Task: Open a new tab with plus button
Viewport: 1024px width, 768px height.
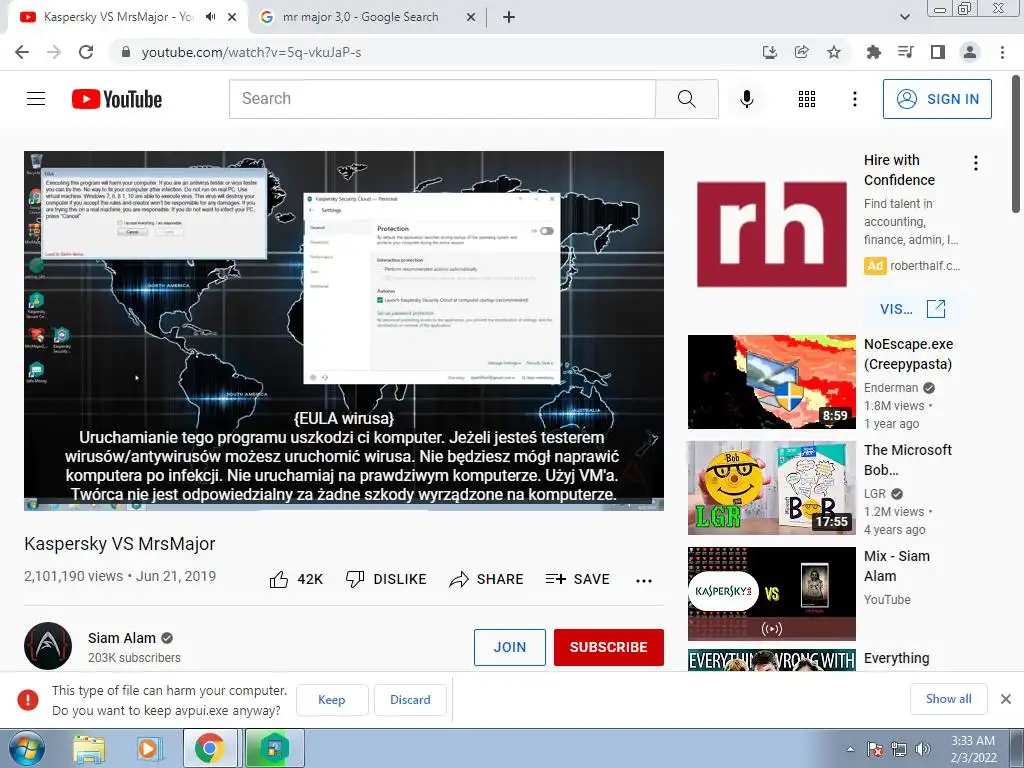Action: click(509, 18)
